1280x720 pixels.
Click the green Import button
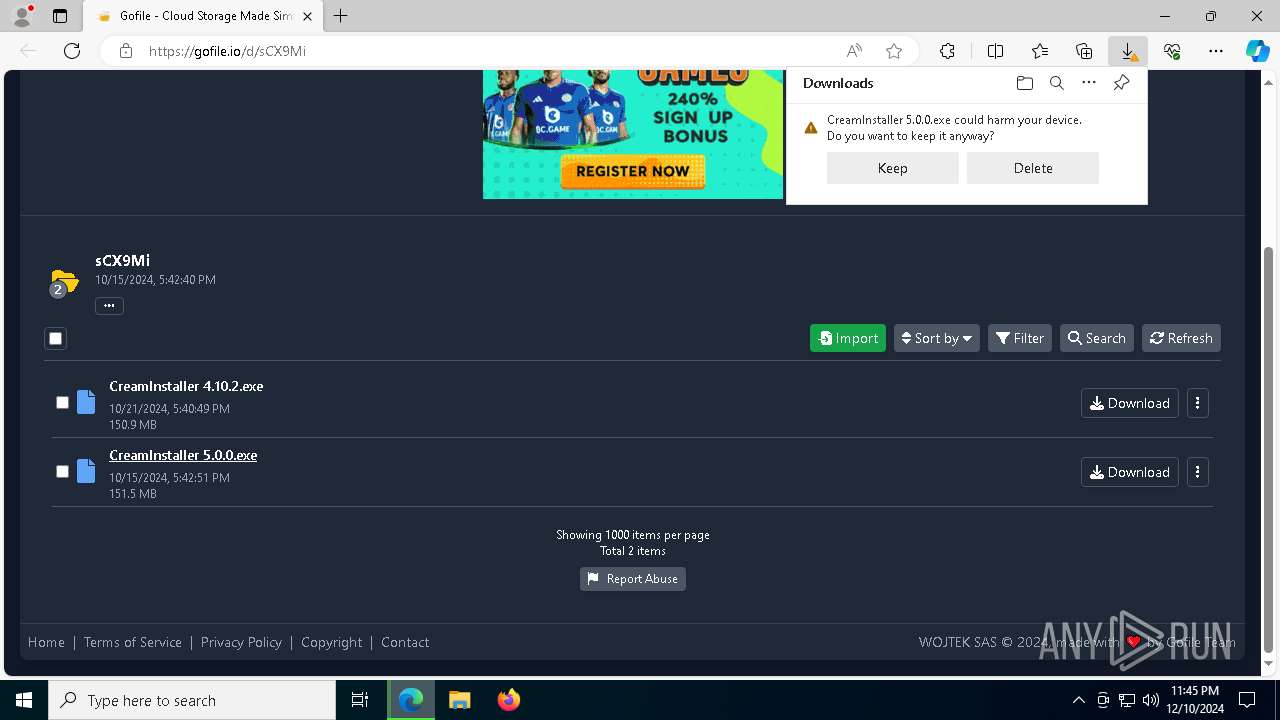click(x=848, y=338)
